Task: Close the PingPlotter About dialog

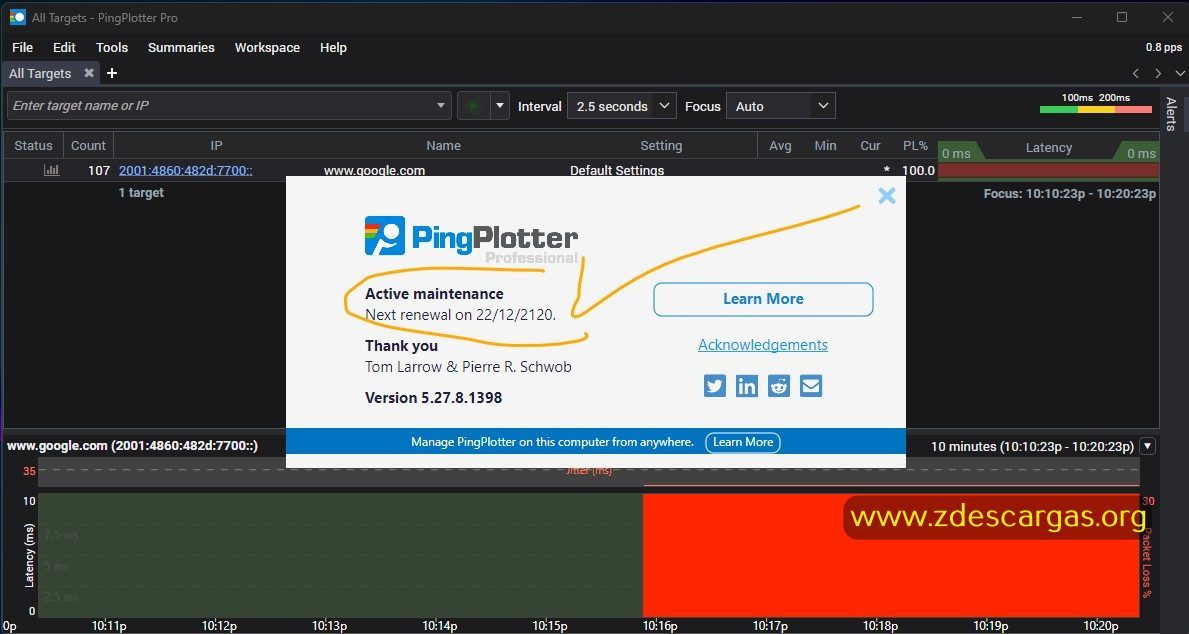Action: [x=886, y=196]
